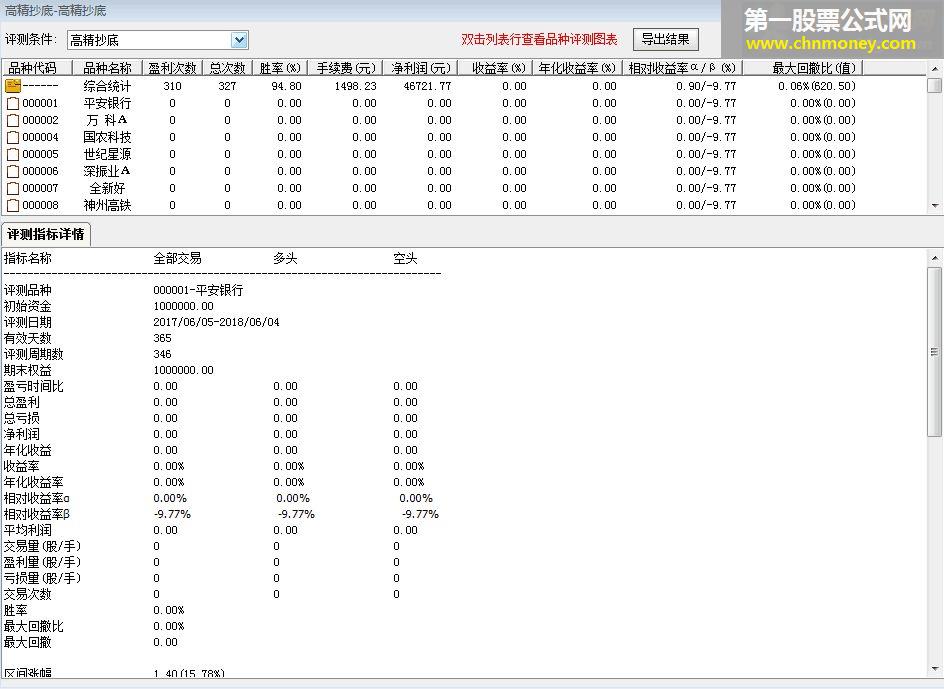Sort by the 品种名称 column header
Viewport: 944px width, 689px height.
[x=107, y=68]
